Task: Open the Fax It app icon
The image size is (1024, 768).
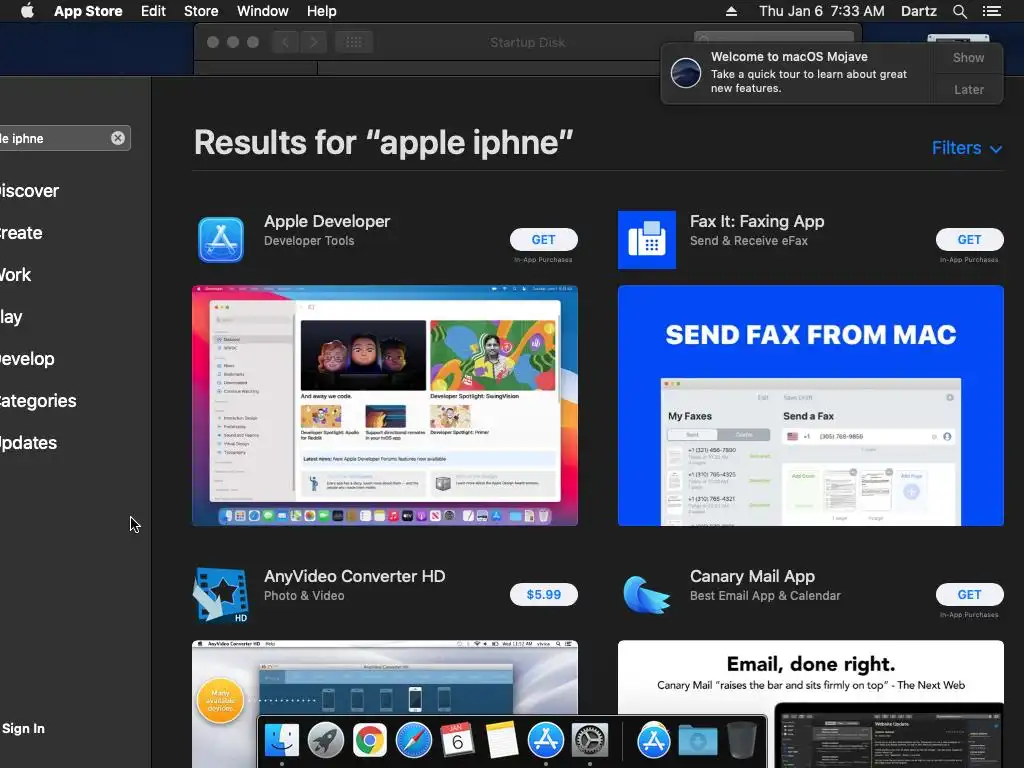Action: tap(647, 240)
